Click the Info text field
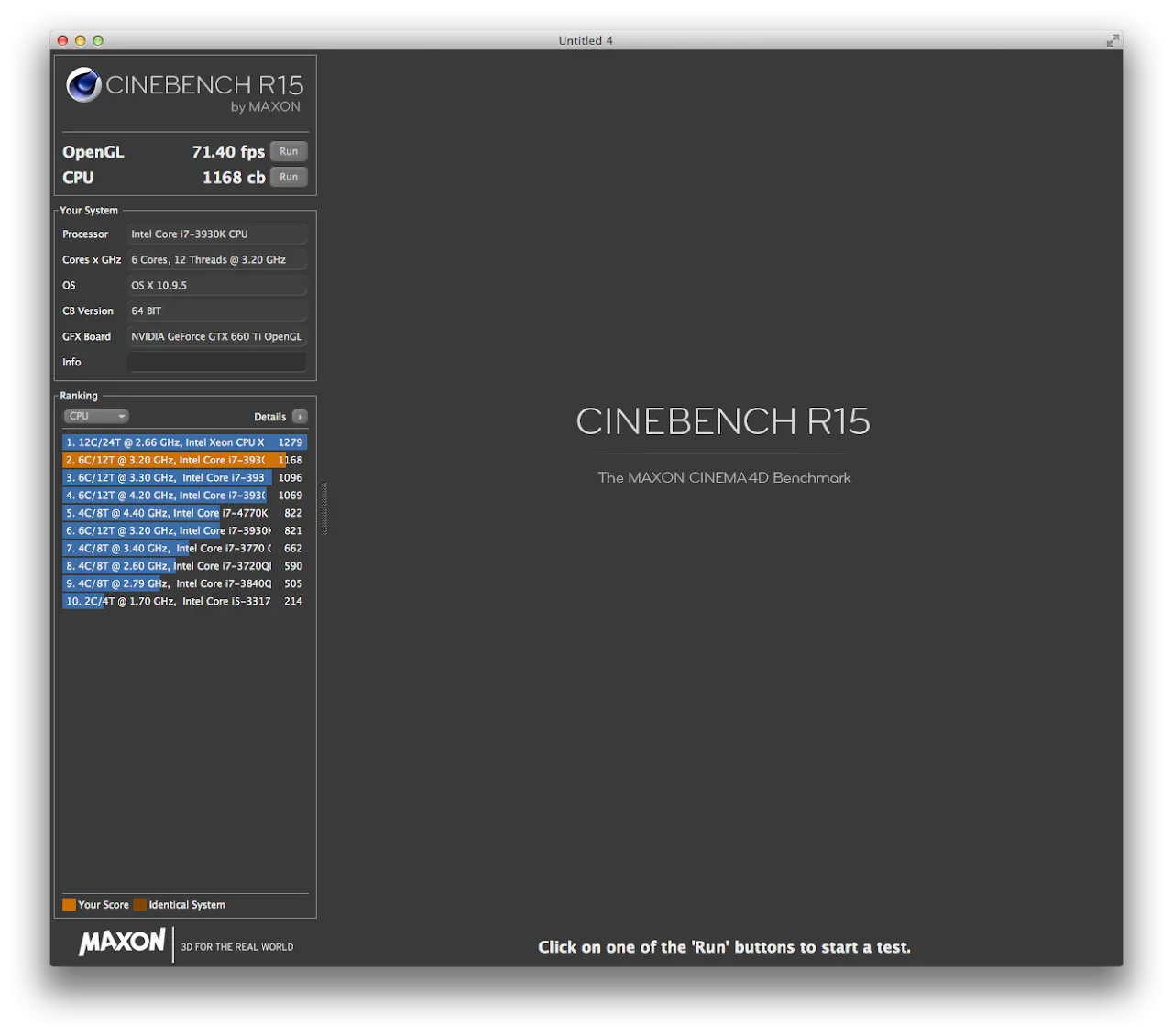The width and height of the screenshot is (1173, 1036). (216, 363)
